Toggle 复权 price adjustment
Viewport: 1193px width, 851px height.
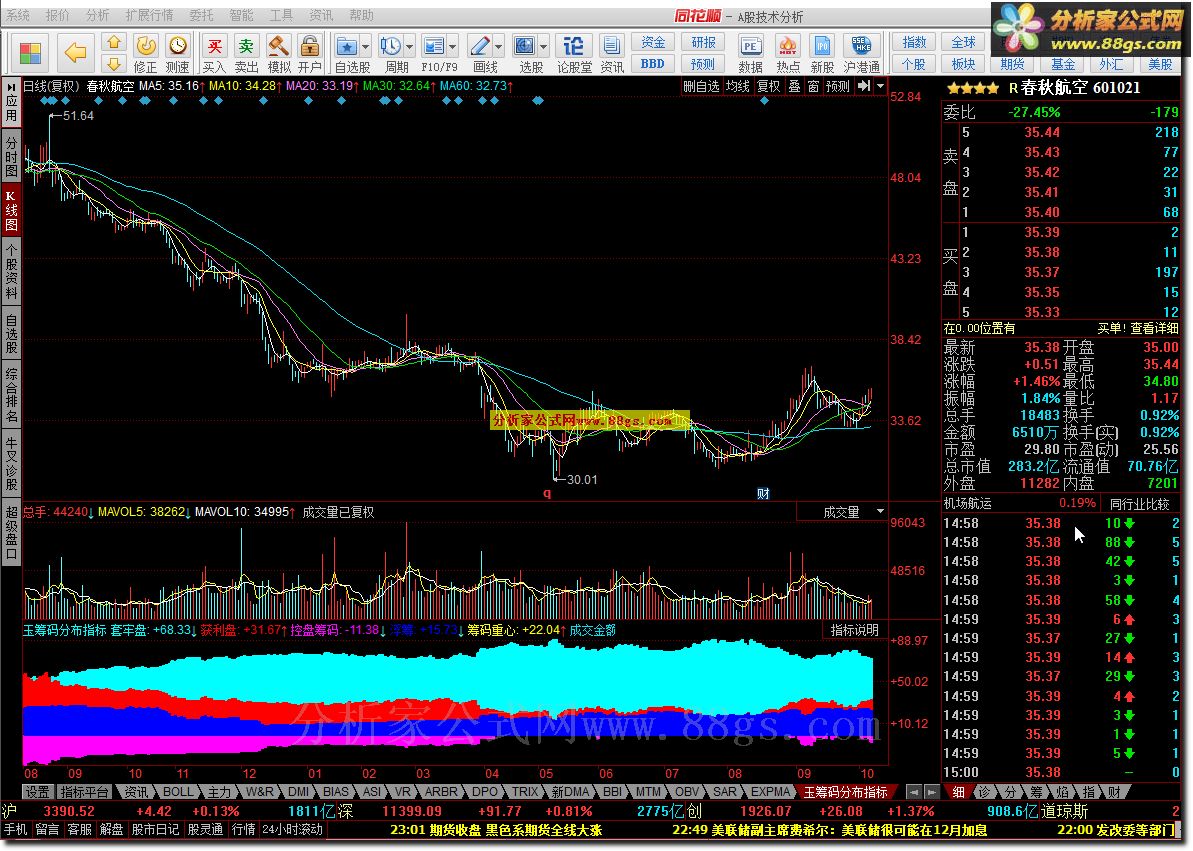click(768, 86)
